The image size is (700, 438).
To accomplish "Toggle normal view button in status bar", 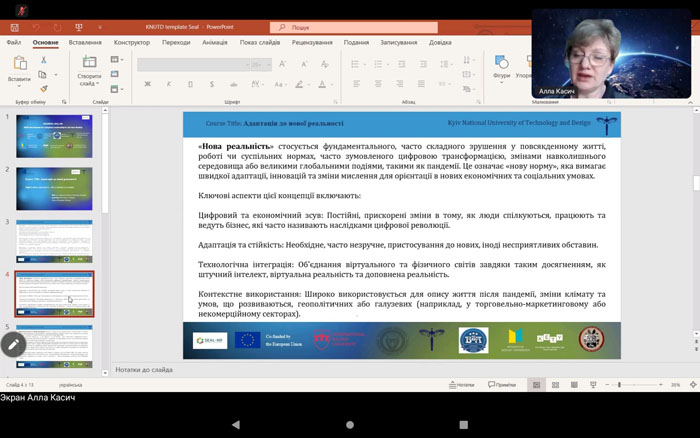I will [x=536, y=385].
